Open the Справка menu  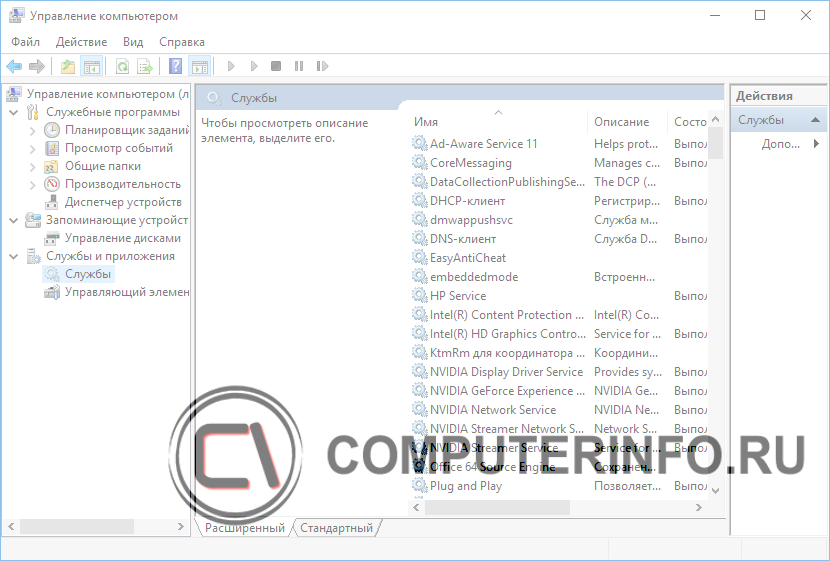182,42
